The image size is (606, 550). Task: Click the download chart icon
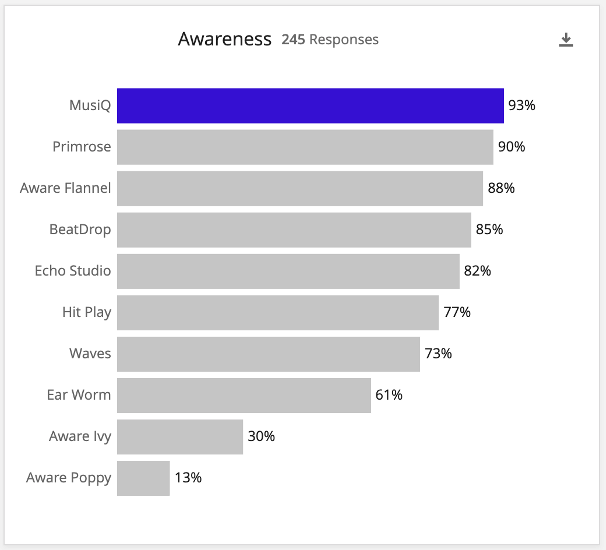[566, 40]
